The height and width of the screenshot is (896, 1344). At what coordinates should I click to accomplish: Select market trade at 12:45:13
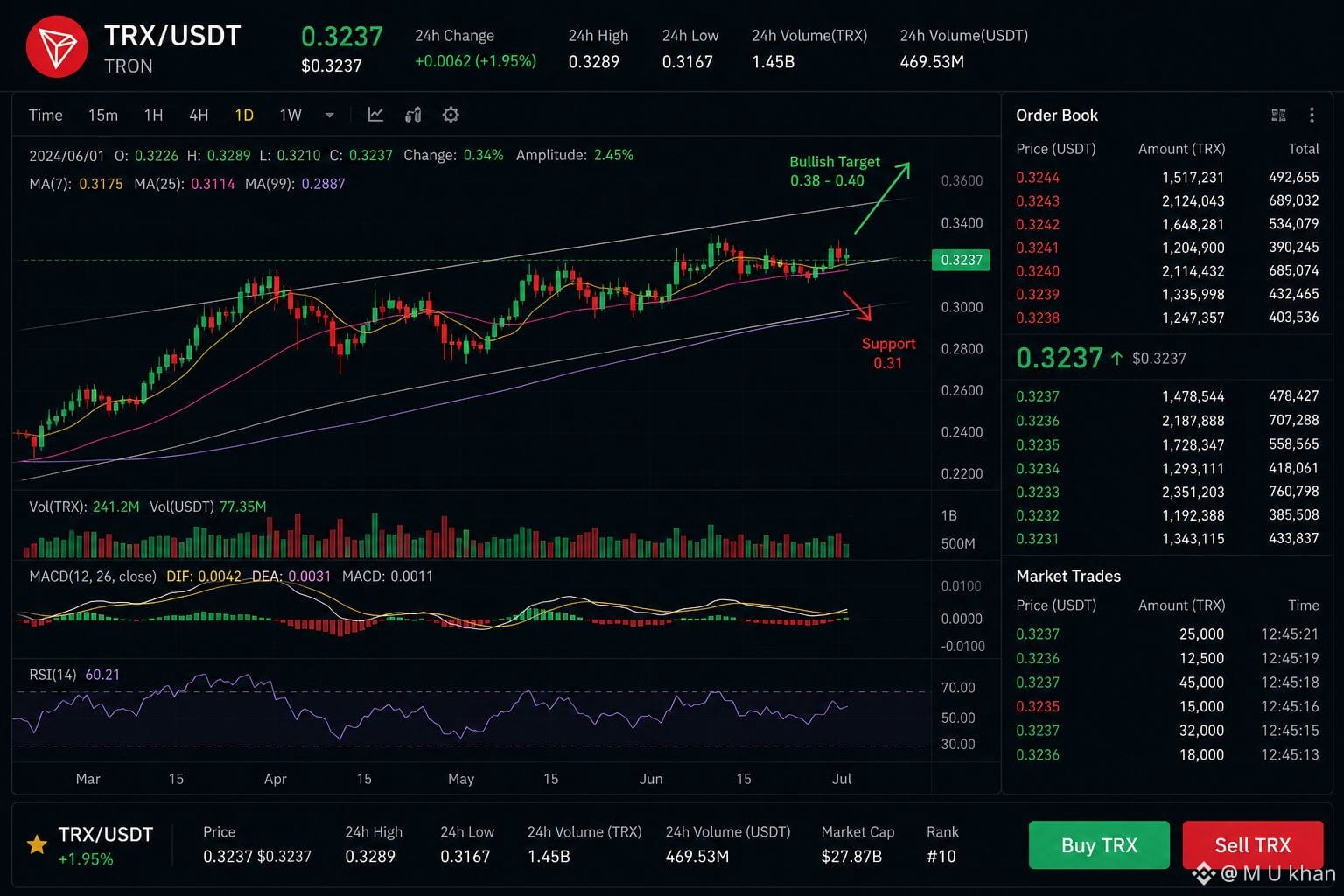point(1167,754)
